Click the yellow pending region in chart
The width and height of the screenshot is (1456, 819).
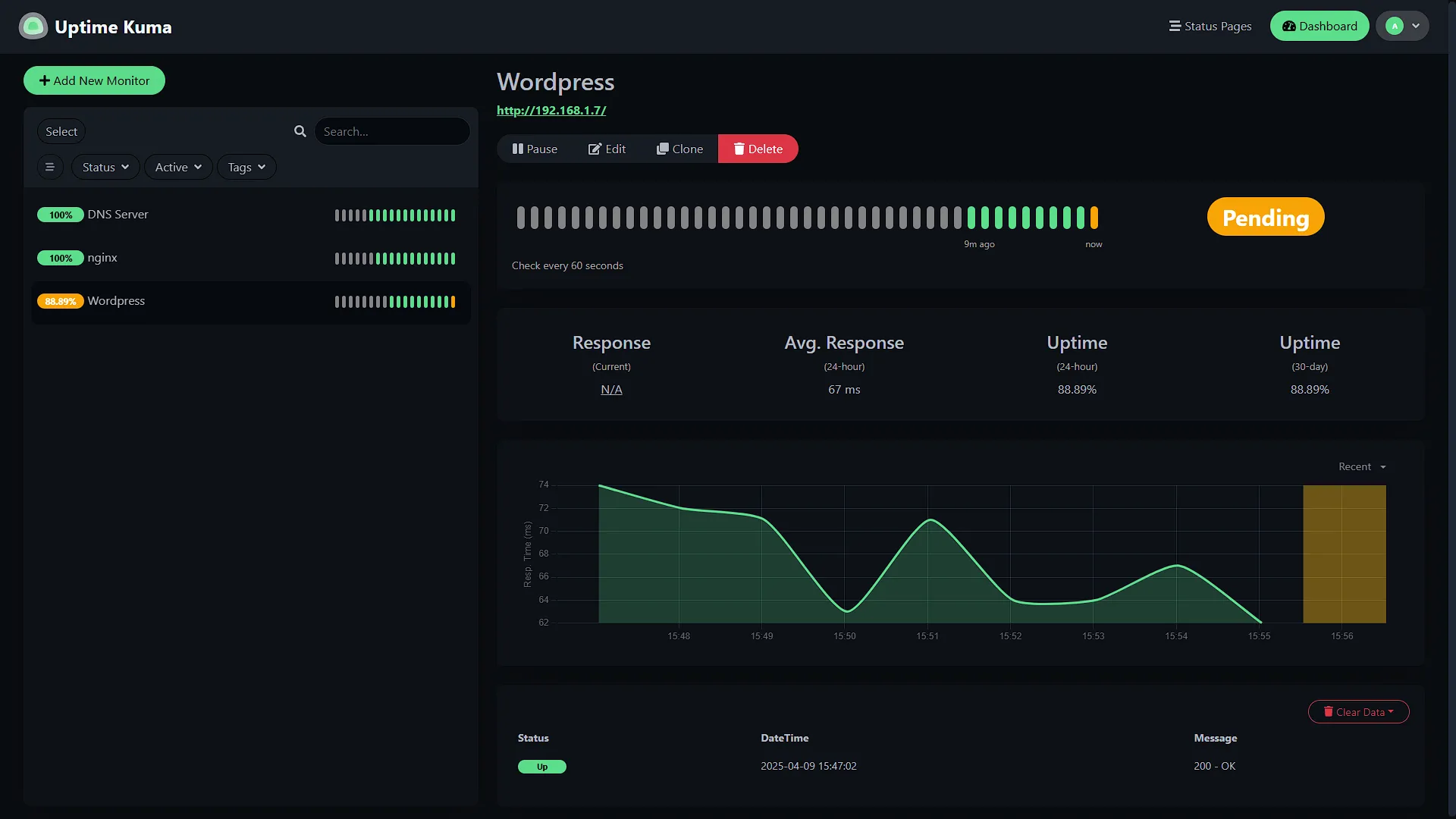[1345, 554]
